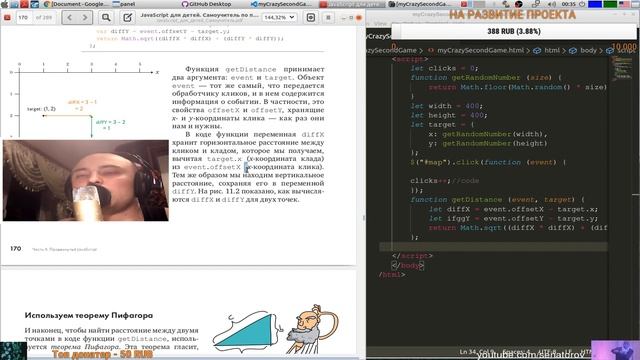Click the closing </body> tag in editor

pyautogui.click(x=408, y=266)
